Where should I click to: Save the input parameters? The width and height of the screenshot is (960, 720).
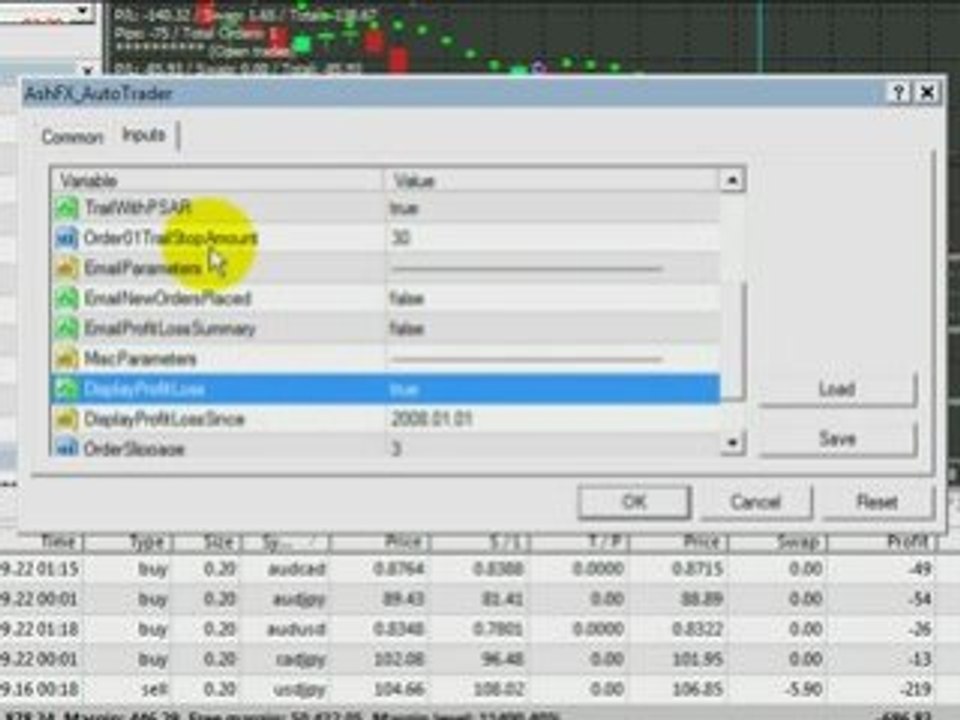837,438
